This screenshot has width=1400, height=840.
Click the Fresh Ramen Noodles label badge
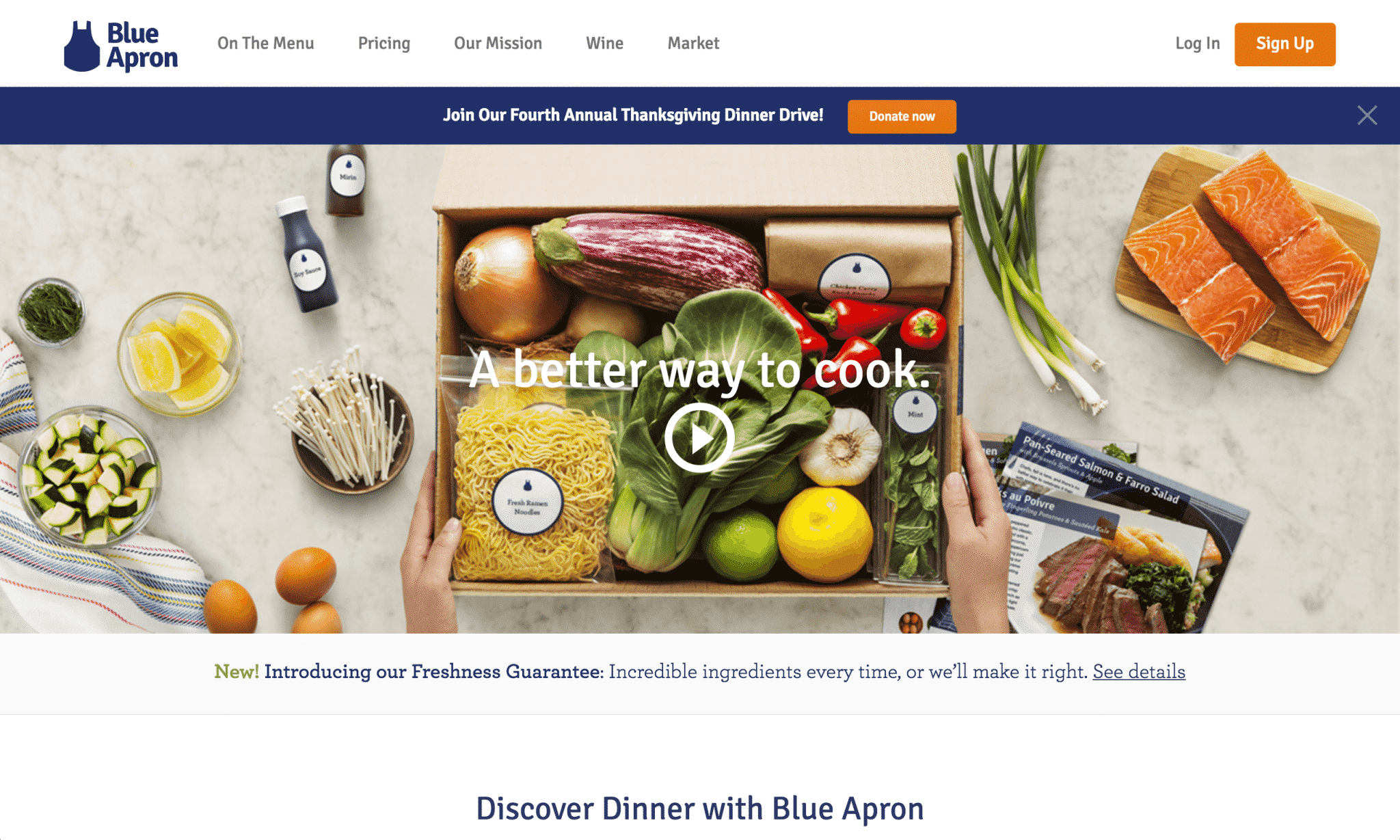[x=527, y=502]
